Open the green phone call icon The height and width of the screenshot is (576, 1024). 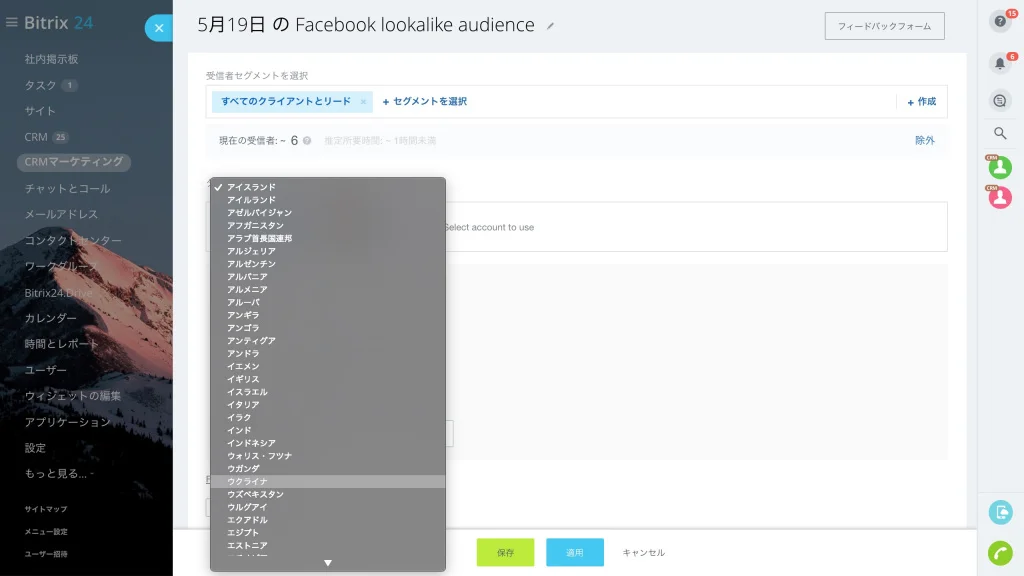(1000, 553)
